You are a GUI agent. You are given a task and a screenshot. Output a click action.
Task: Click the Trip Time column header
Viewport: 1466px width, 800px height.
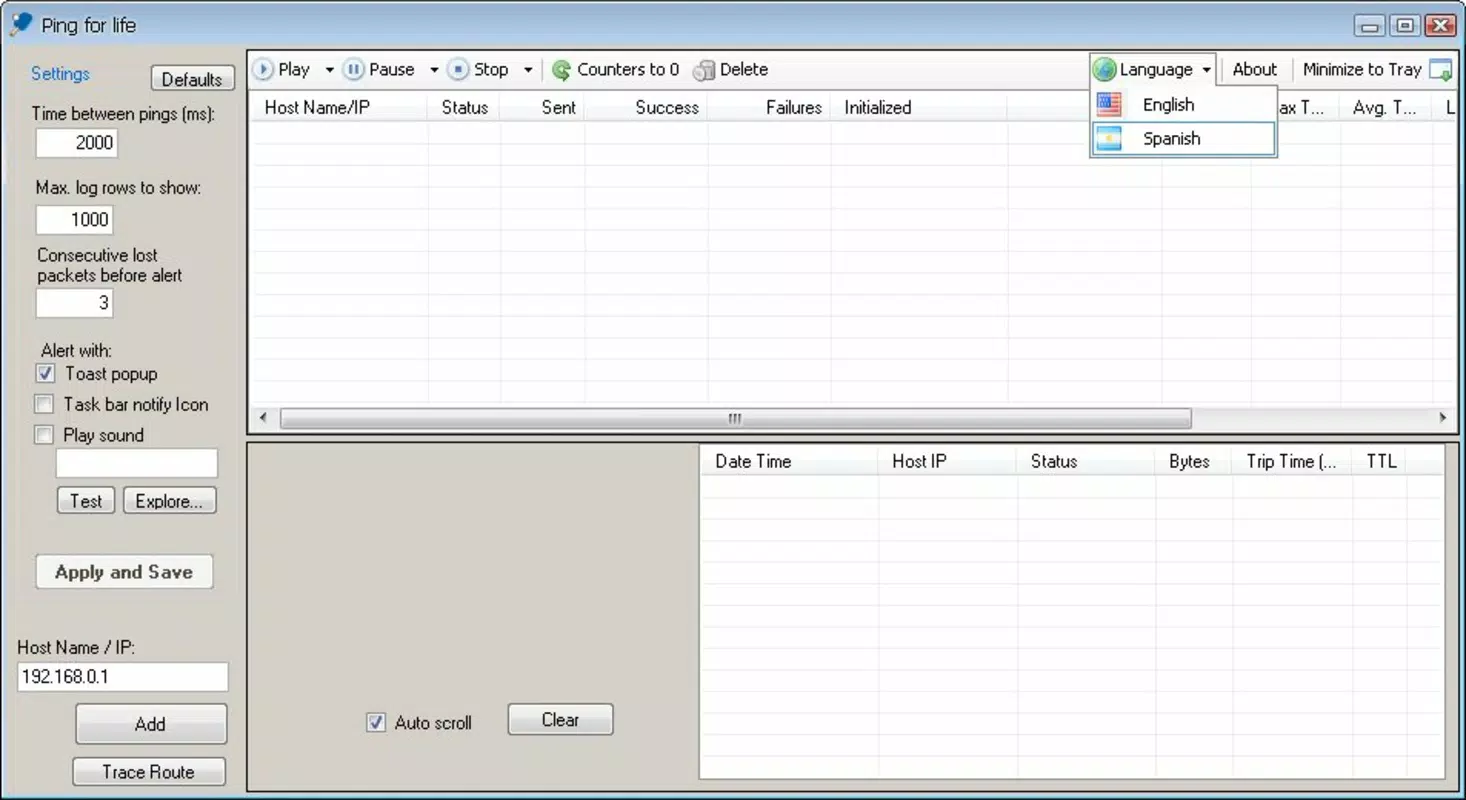click(1292, 462)
